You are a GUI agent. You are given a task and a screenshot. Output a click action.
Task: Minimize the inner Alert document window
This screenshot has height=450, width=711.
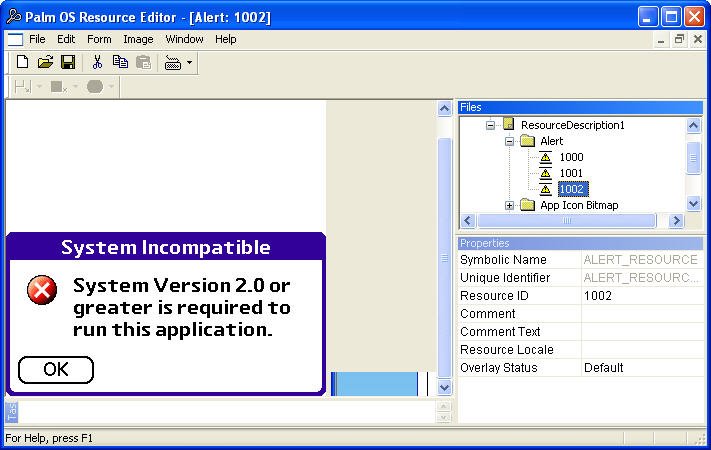click(x=661, y=39)
